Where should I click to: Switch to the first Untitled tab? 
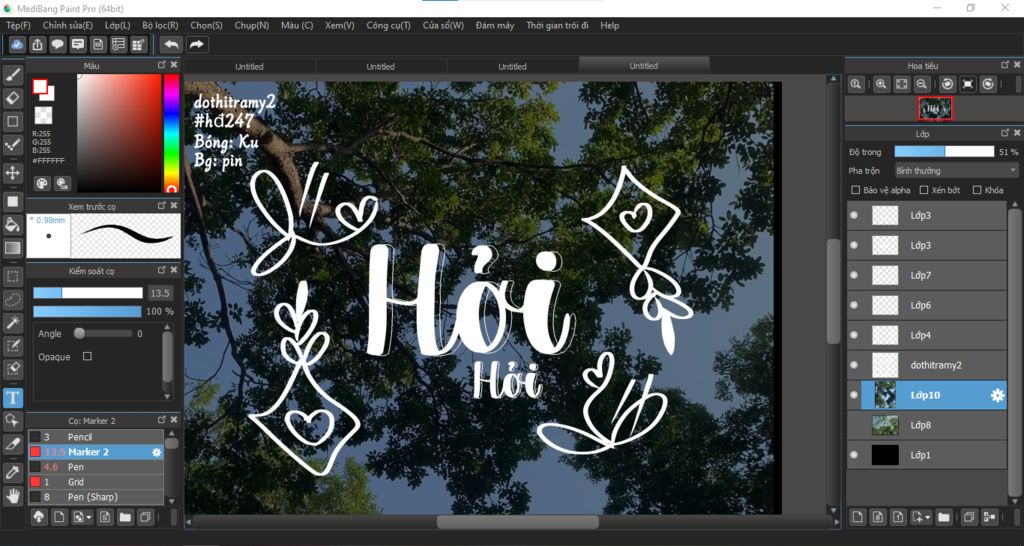(249, 66)
